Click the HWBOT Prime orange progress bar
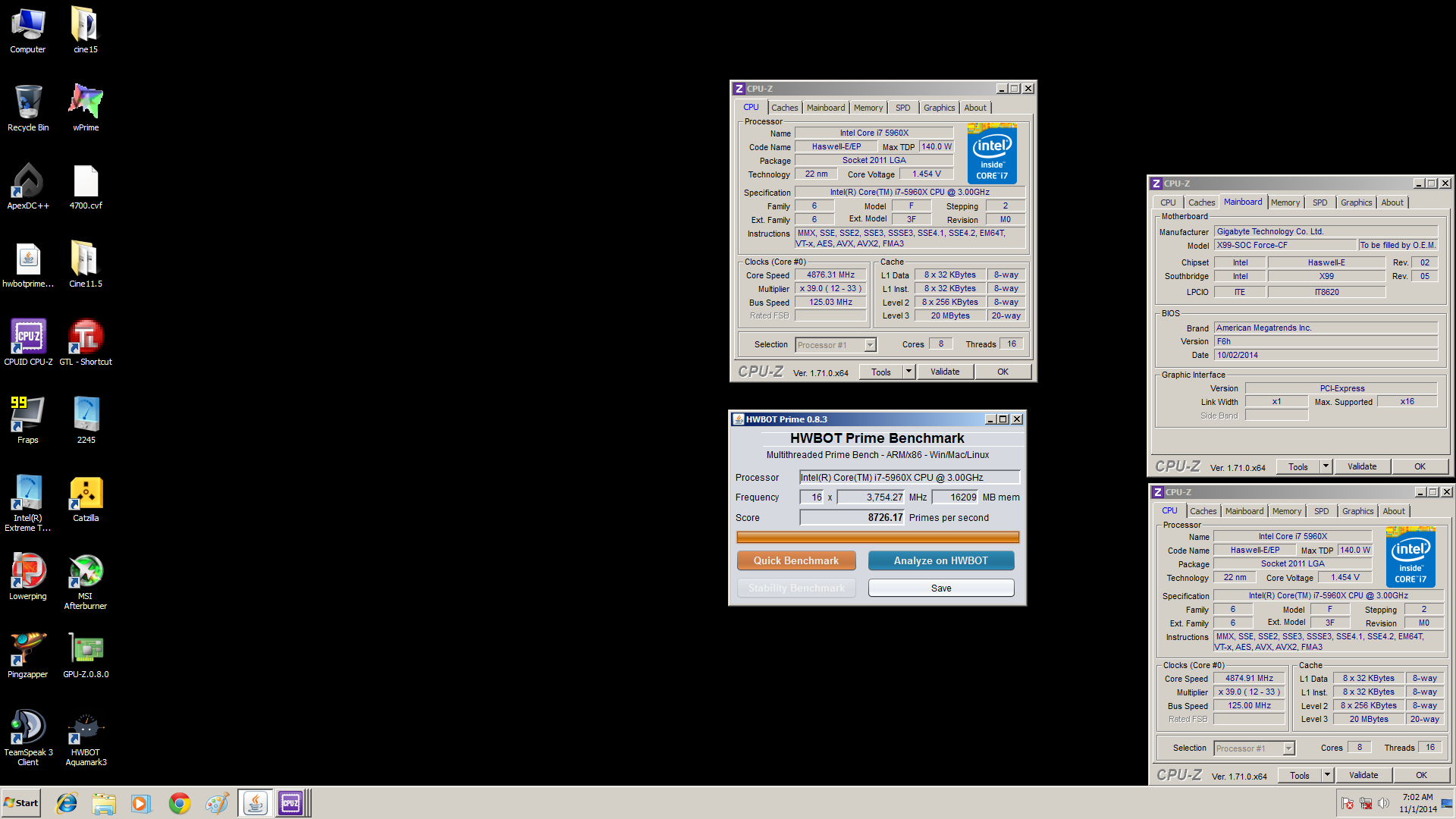Viewport: 1456px width, 819px height. (877, 537)
